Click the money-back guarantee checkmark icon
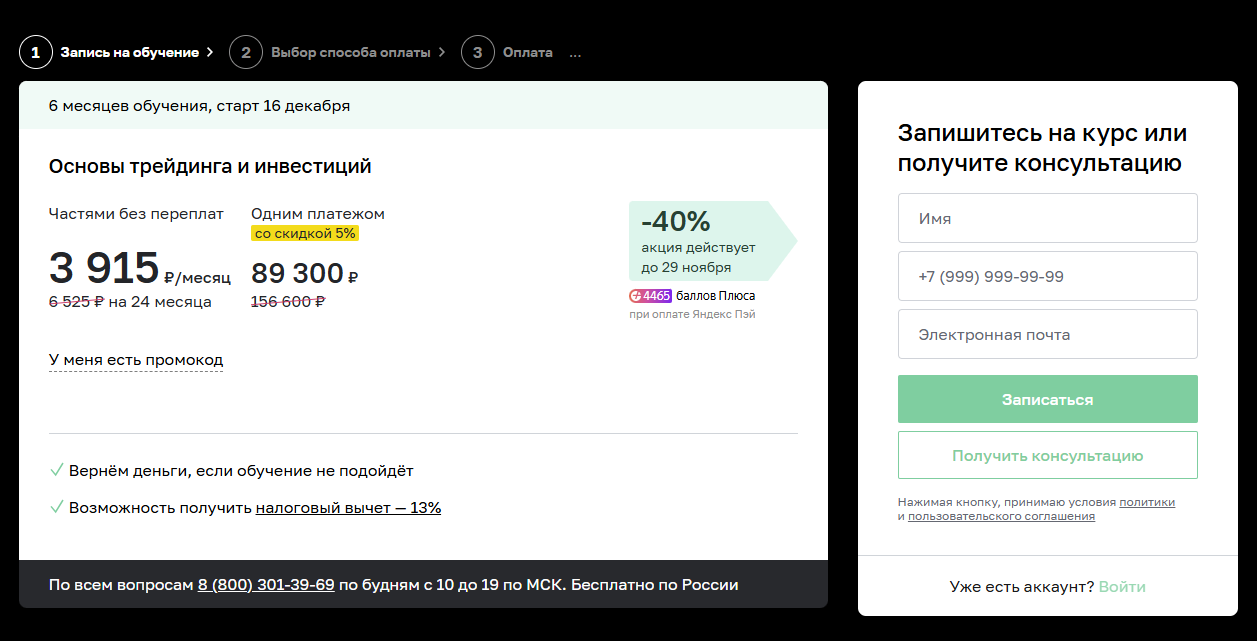Screen dimensions: 1257x641 (x=57, y=470)
